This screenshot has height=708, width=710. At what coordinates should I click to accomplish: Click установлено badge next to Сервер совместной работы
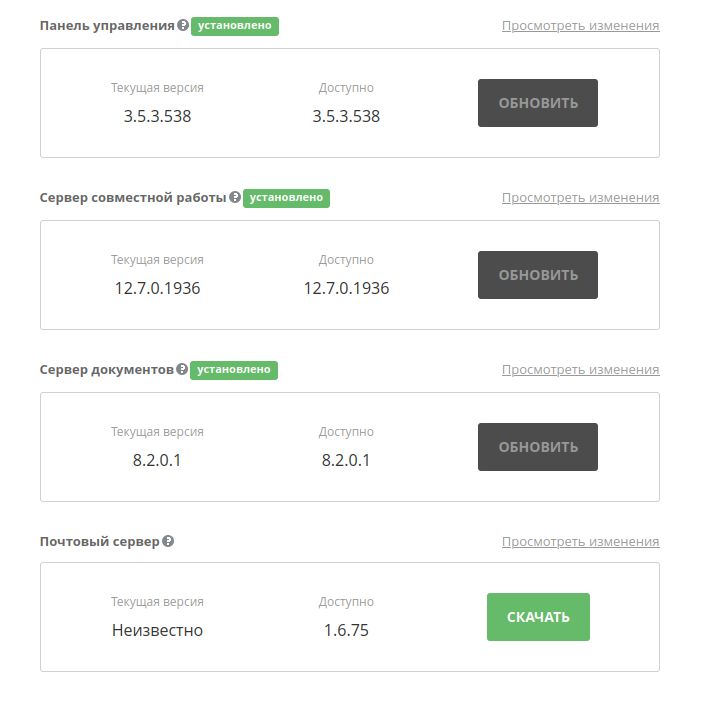coord(286,198)
